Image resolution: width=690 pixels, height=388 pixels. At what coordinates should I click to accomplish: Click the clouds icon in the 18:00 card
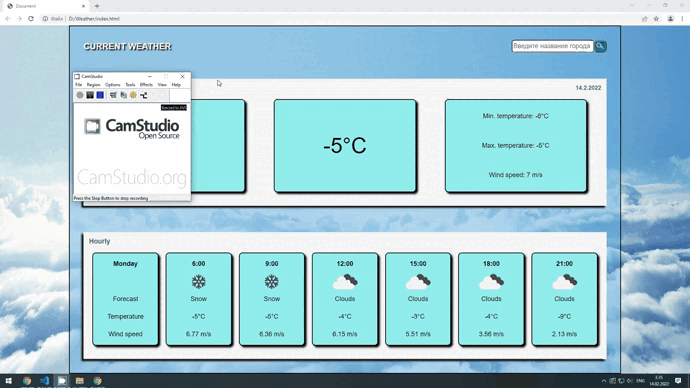[491, 282]
